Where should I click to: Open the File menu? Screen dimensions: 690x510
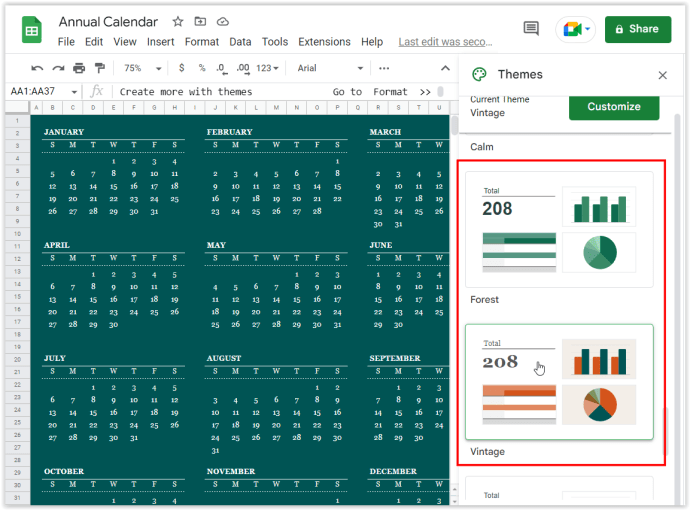point(66,42)
